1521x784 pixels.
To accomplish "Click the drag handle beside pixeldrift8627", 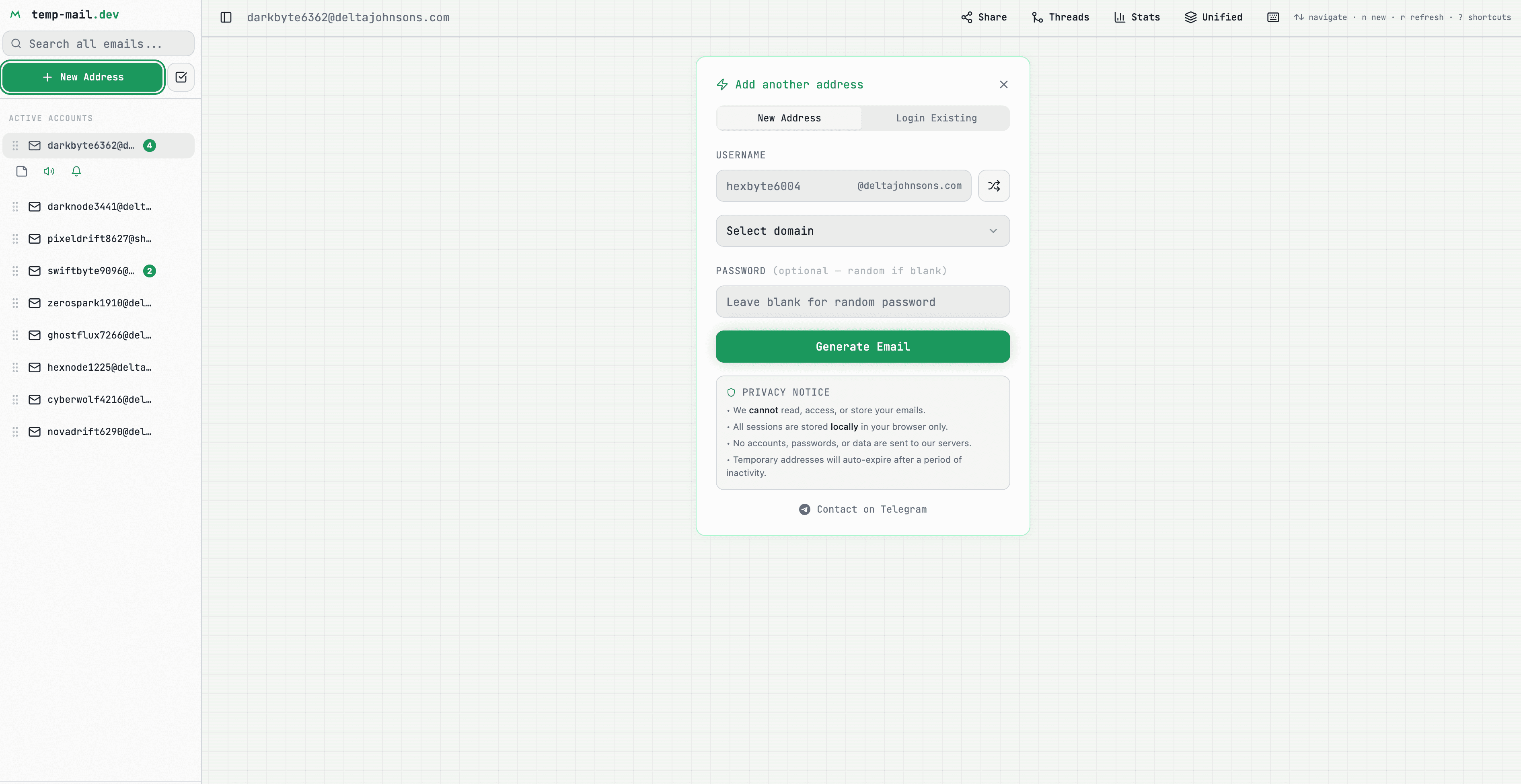I will click(15, 238).
